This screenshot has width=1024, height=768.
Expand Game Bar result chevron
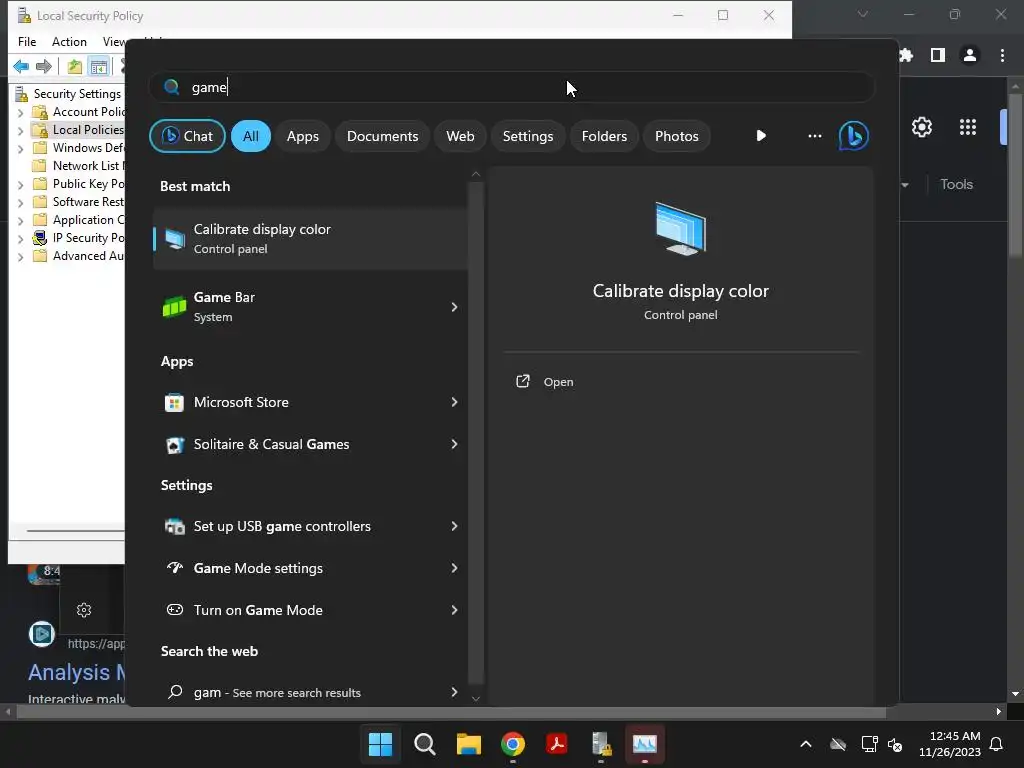click(x=454, y=307)
